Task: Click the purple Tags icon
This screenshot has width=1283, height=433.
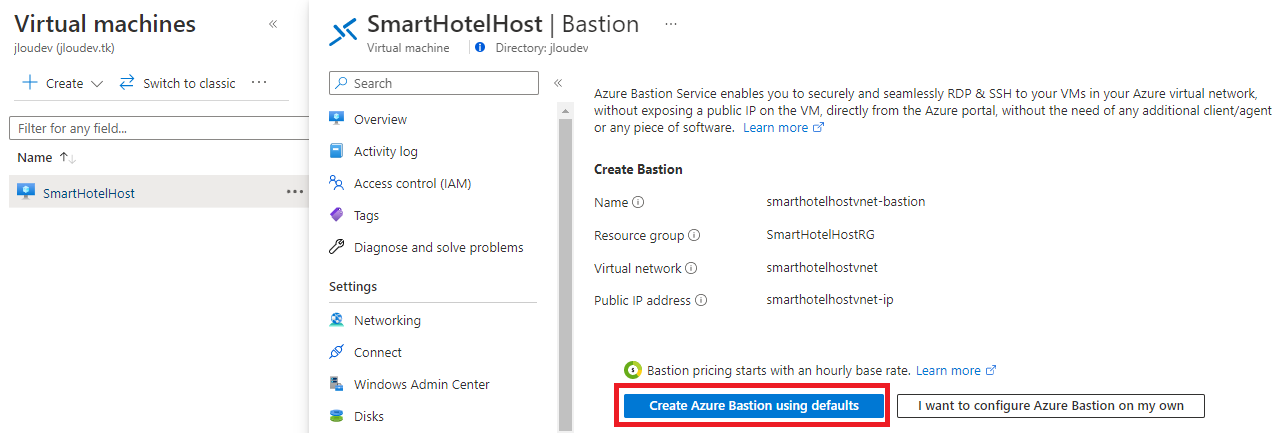Action: click(x=336, y=215)
